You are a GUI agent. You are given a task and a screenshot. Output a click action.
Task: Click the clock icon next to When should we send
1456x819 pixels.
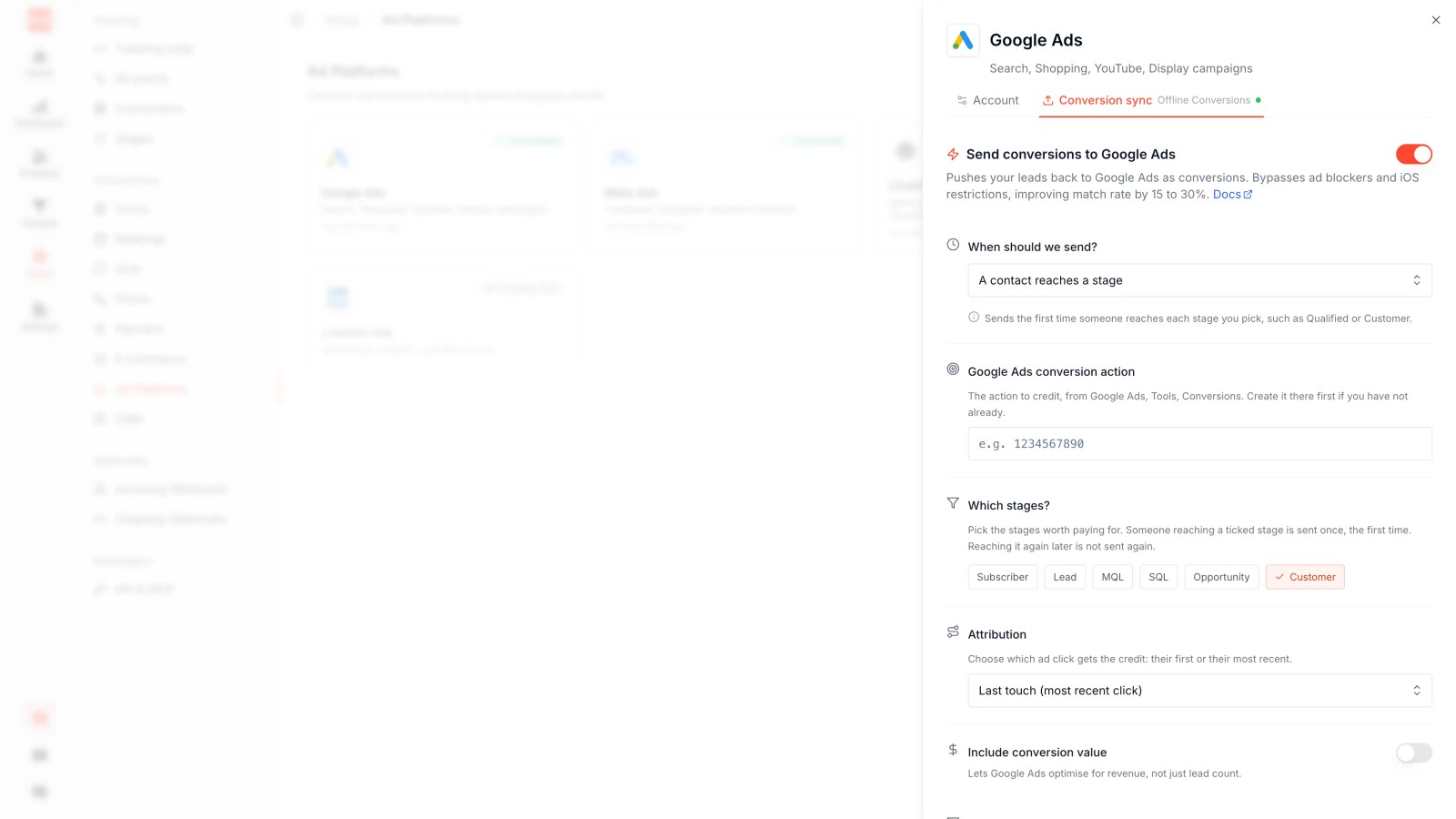[x=953, y=245]
